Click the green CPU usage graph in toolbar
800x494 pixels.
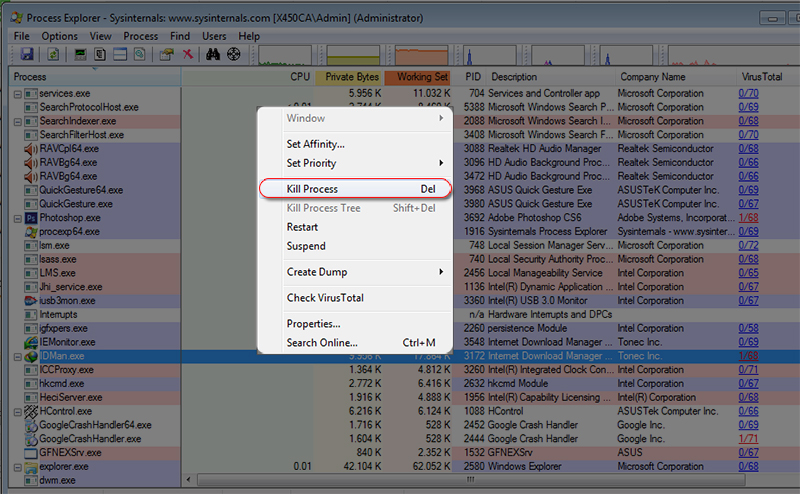(285, 55)
